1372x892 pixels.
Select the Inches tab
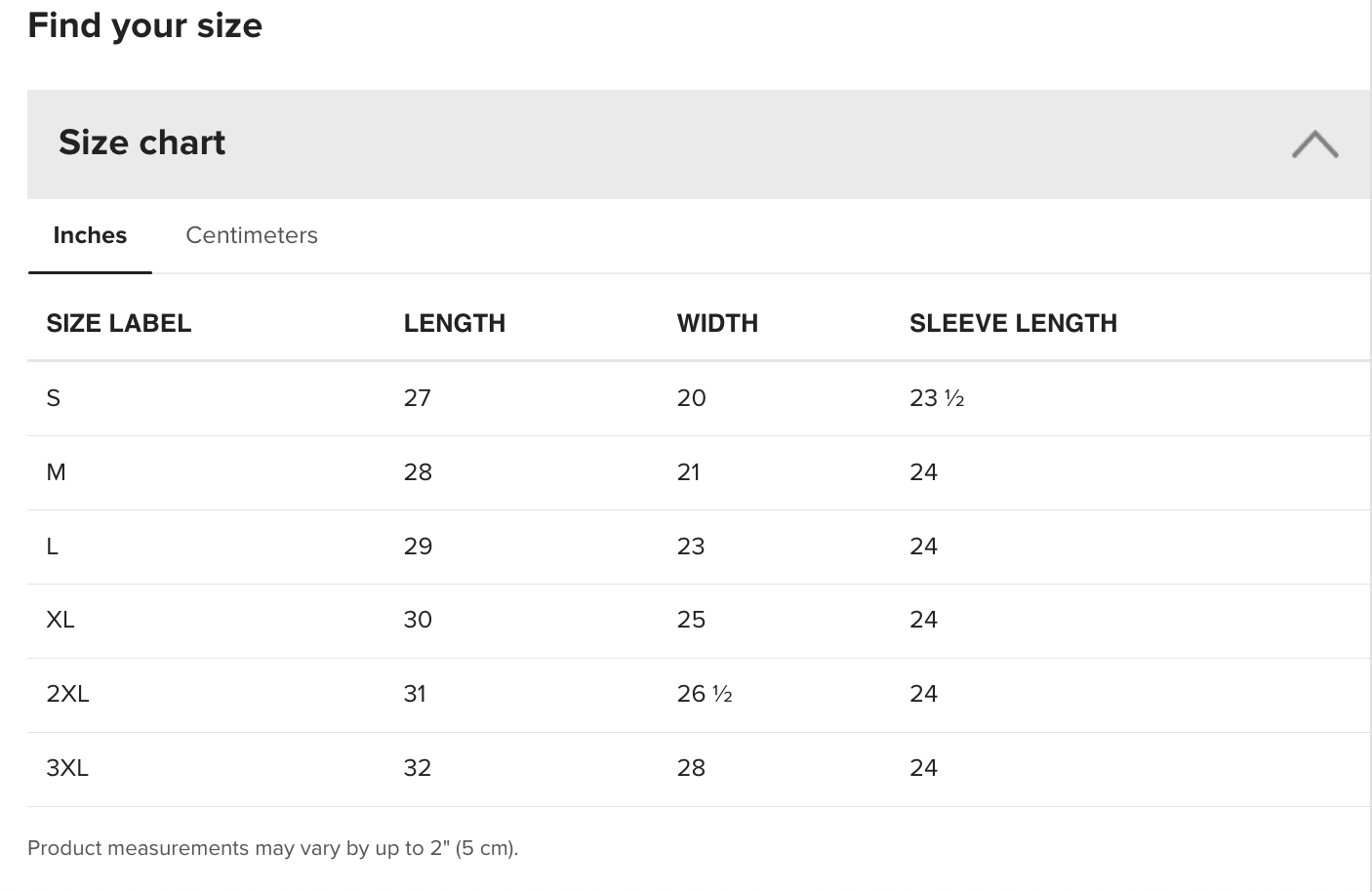click(x=90, y=235)
